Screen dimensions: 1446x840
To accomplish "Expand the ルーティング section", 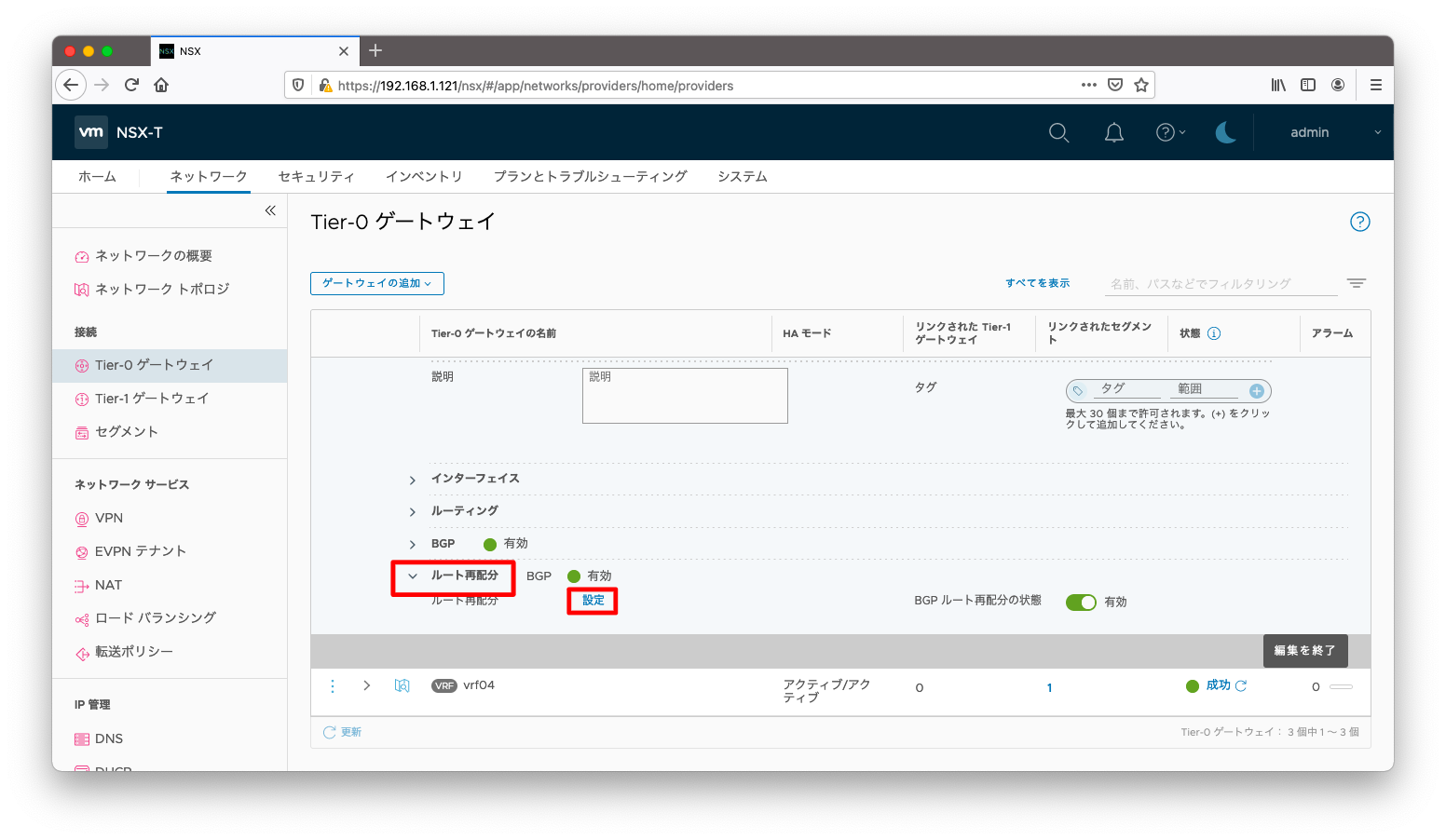I will click(412, 512).
